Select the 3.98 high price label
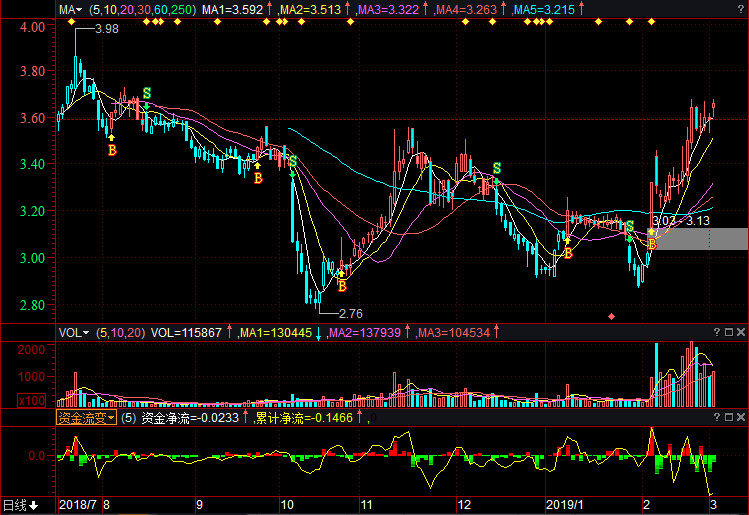The height and width of the screenshot is (515, 749). [106, 29]
